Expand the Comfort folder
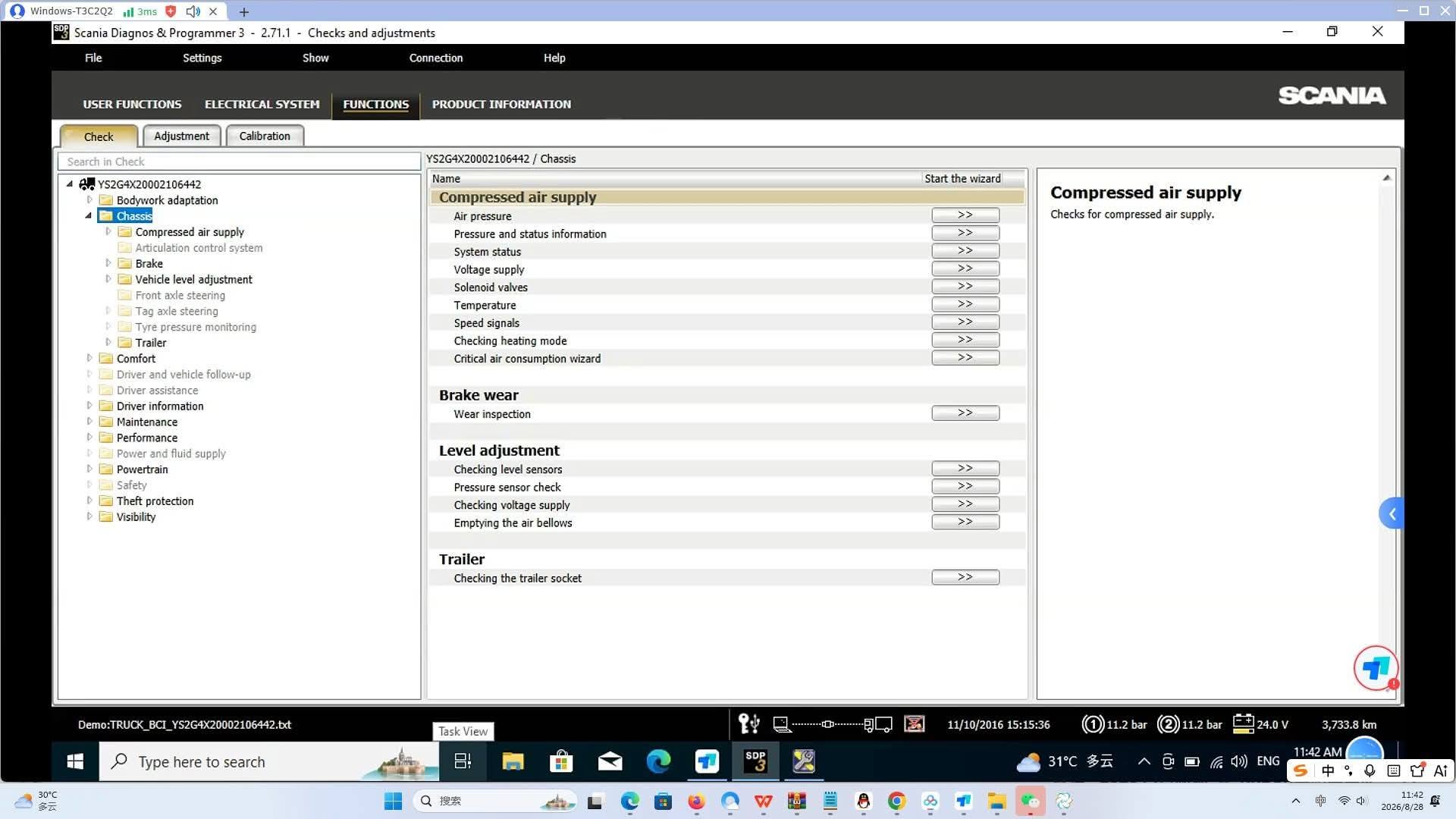 tap(89, 358)
